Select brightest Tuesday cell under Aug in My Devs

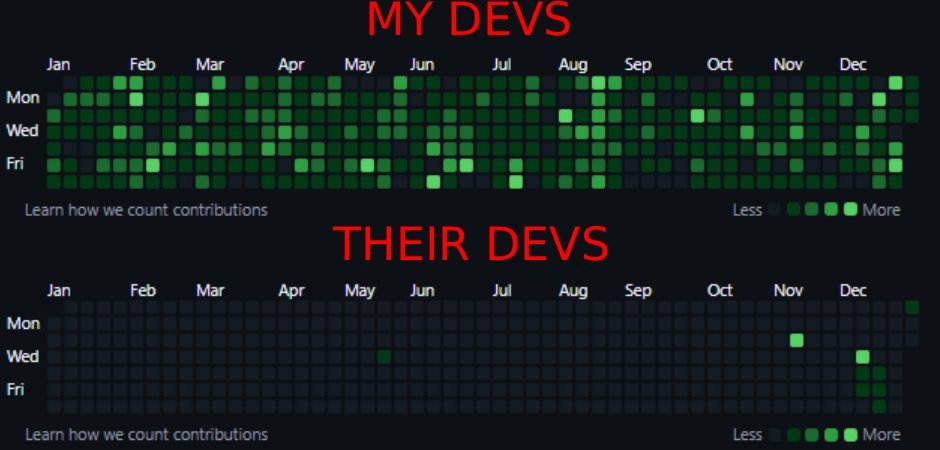point(565,116)
